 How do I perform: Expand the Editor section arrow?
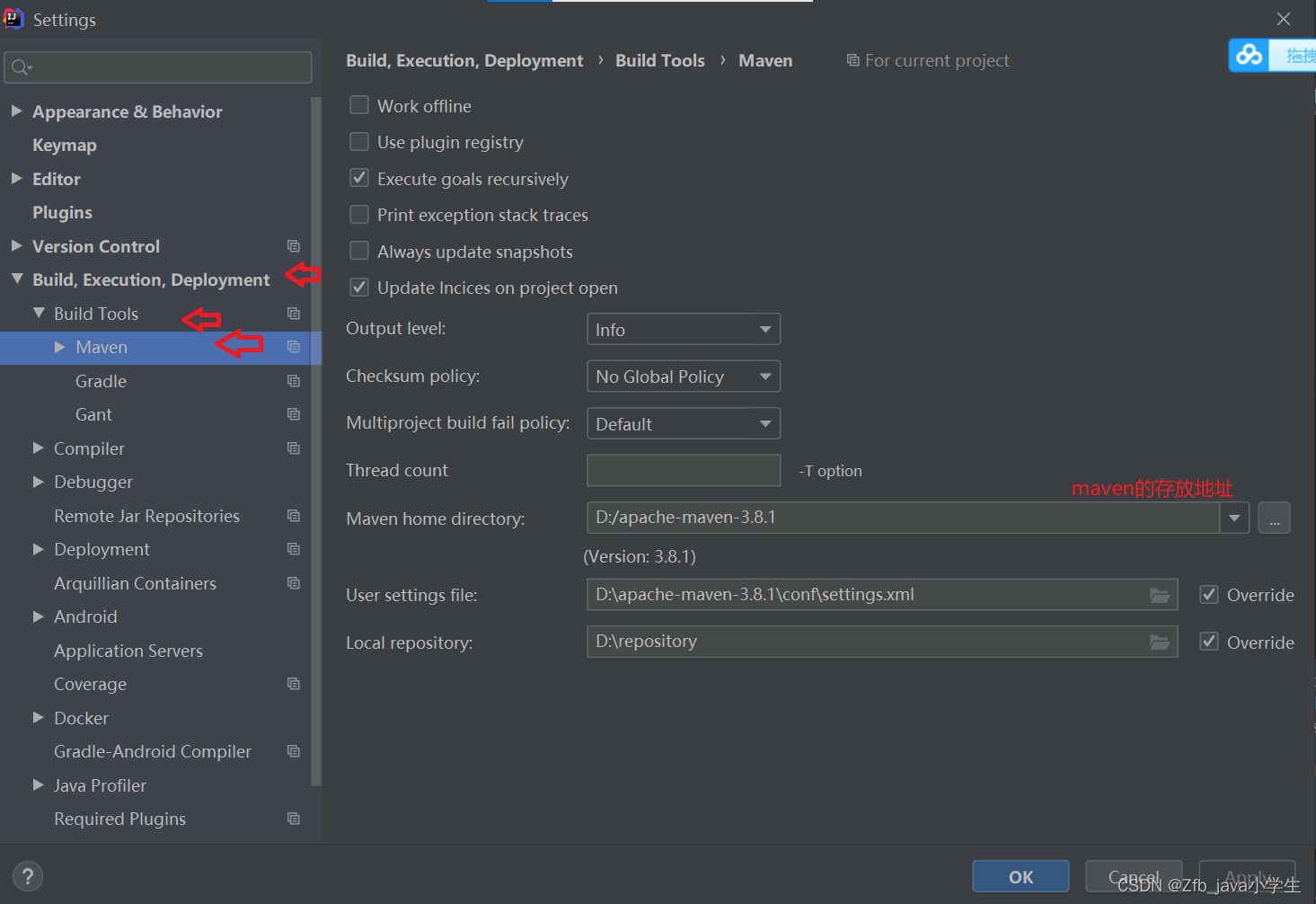pos(16,178)
